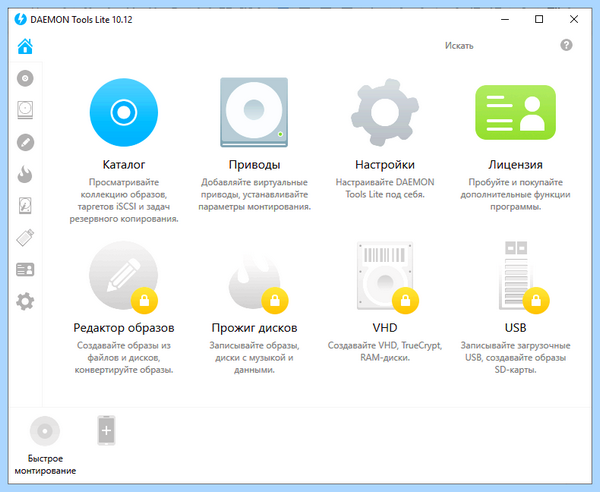Open the Приводы heading link
Viewport: 600px width, 492px height.
point(254,165)
